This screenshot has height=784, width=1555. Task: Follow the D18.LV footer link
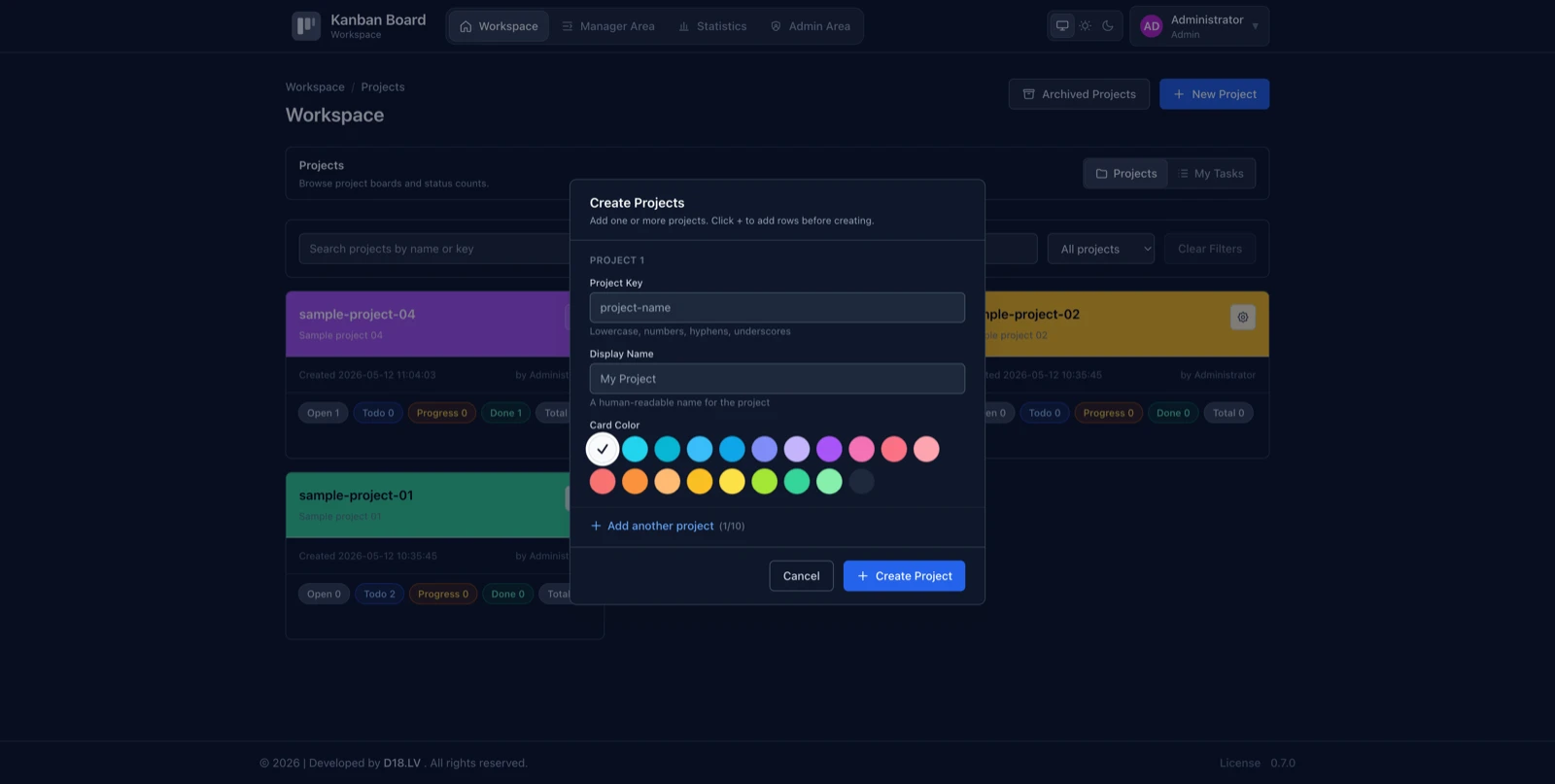(401, 763)
